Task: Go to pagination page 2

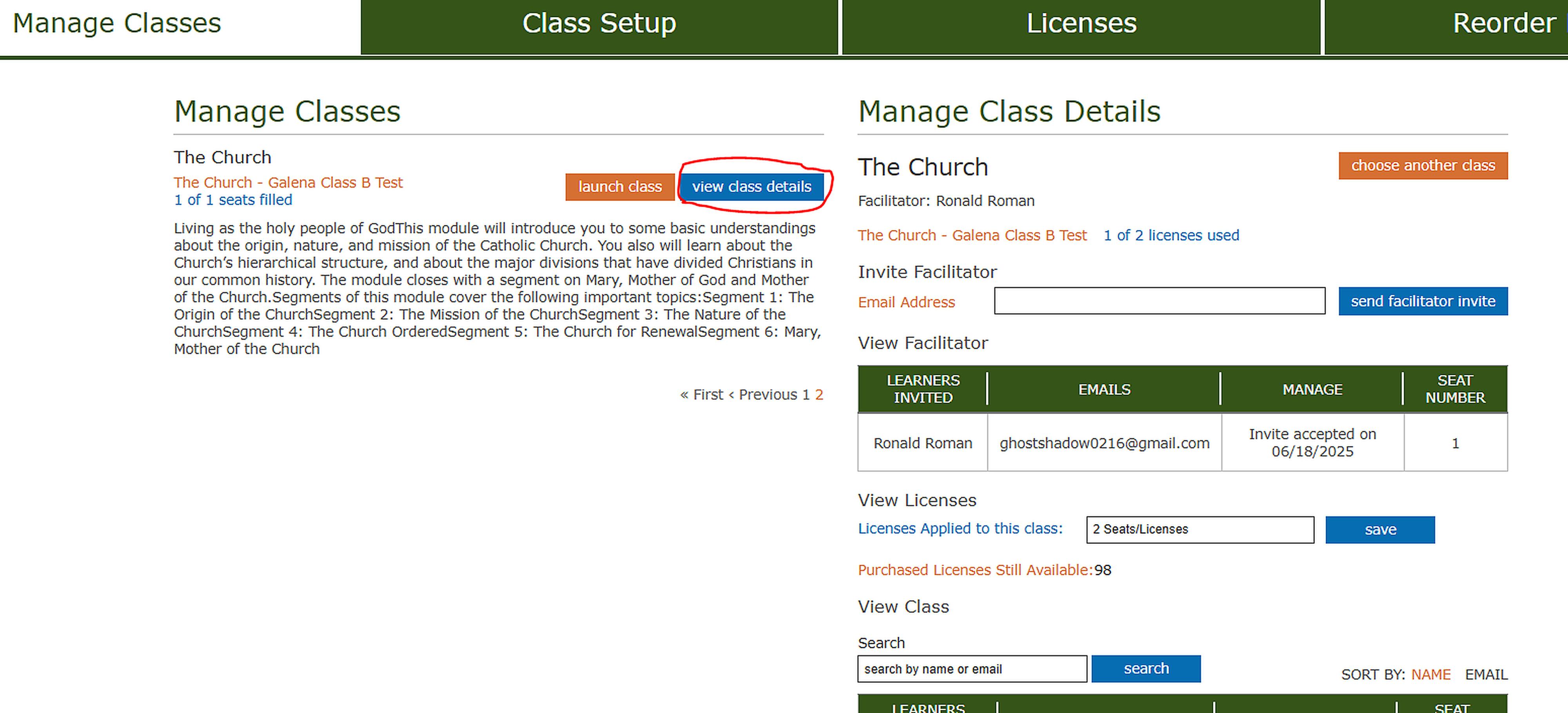Action: [819, 395]
